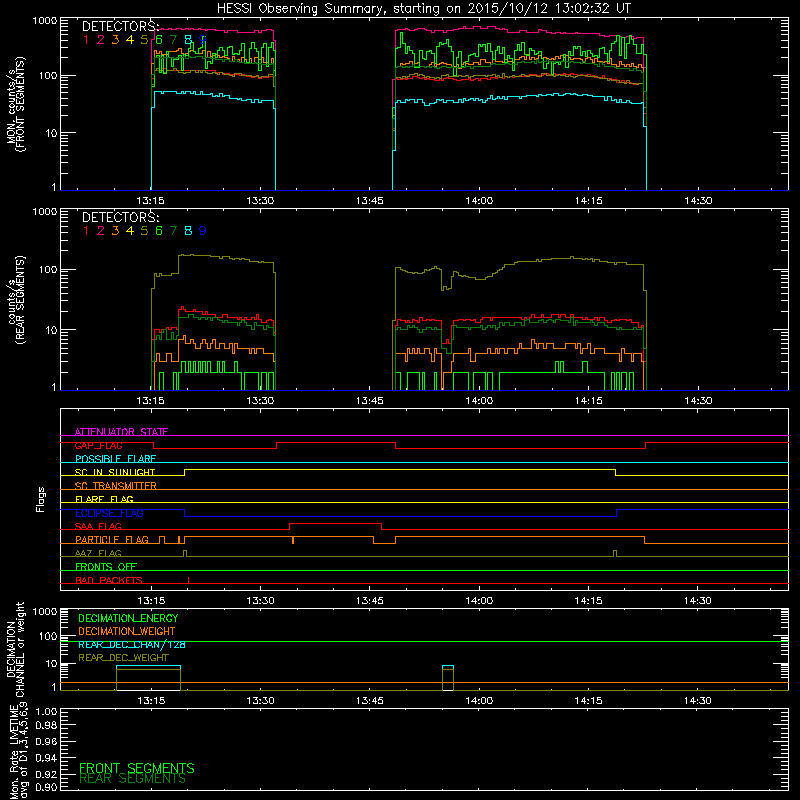Select detector 6 in front segments legend
800x800 pixels.
click(159, 39)
